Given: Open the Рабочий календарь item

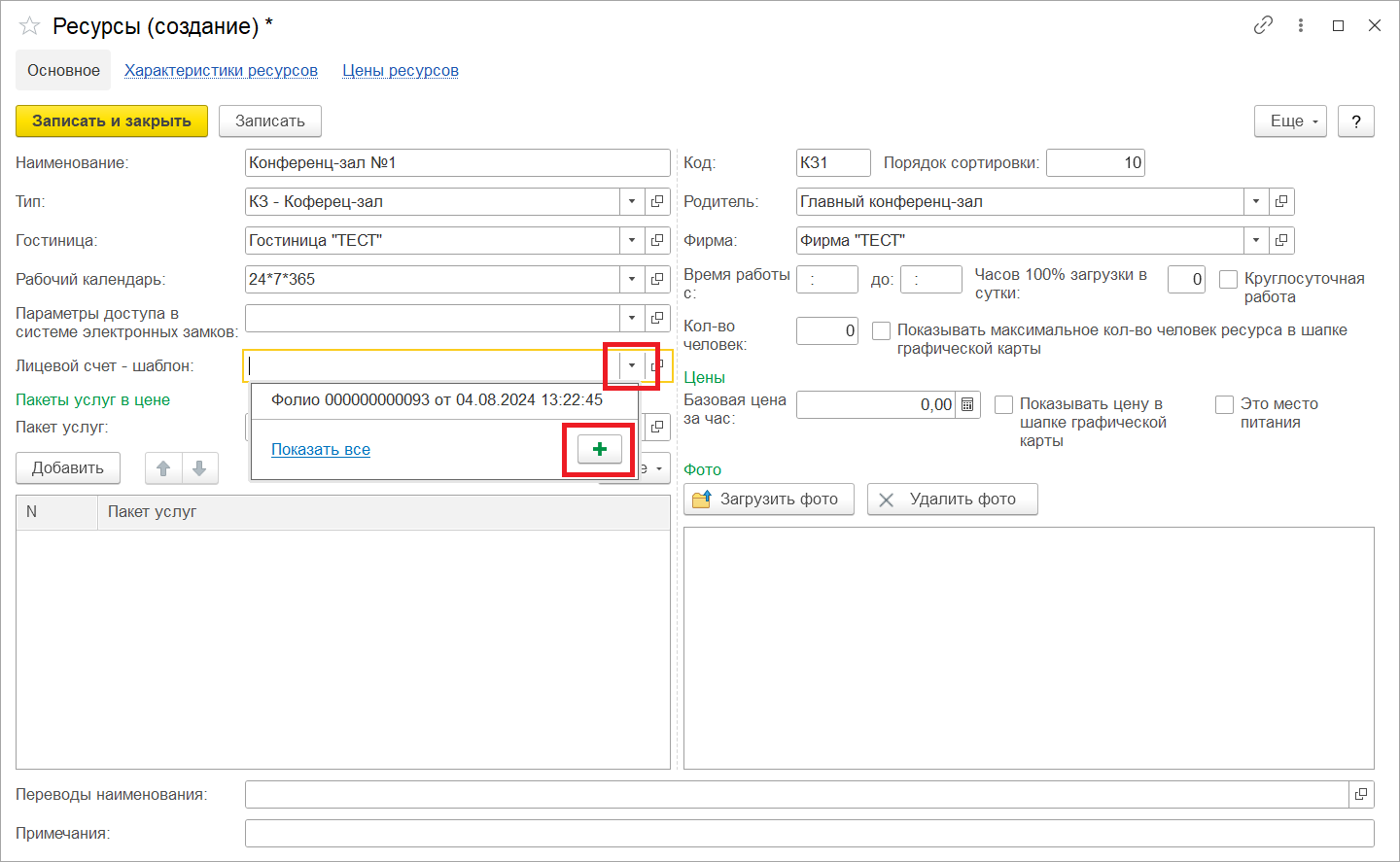Looking at the screenshot, I should (657, 279).
